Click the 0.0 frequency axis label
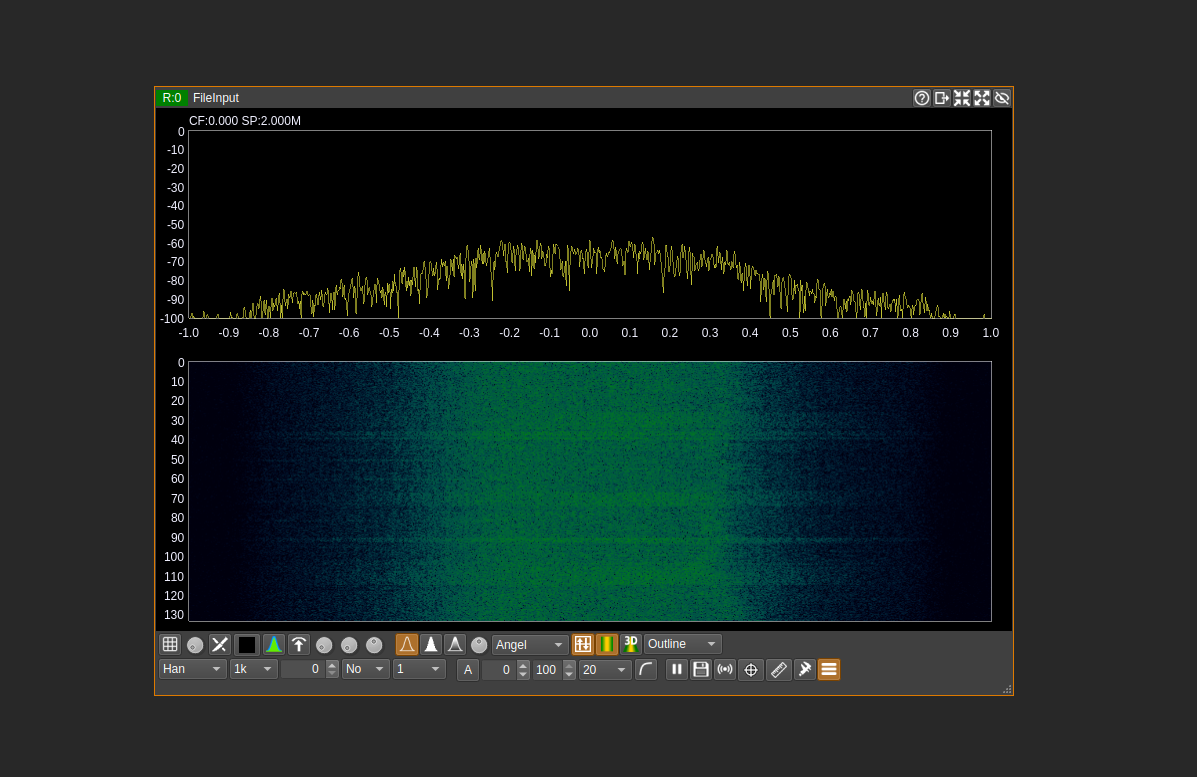This screenshot has width=1197, height=777. click(x=589, y=333)
